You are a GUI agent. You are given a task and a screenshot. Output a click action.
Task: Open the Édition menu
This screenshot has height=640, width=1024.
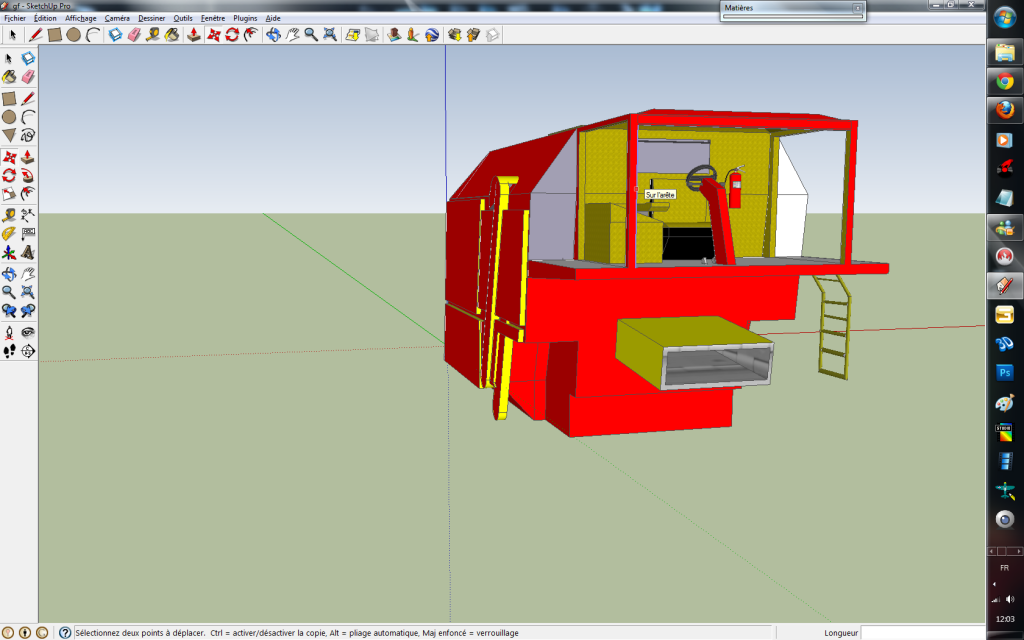pos(45,18)
